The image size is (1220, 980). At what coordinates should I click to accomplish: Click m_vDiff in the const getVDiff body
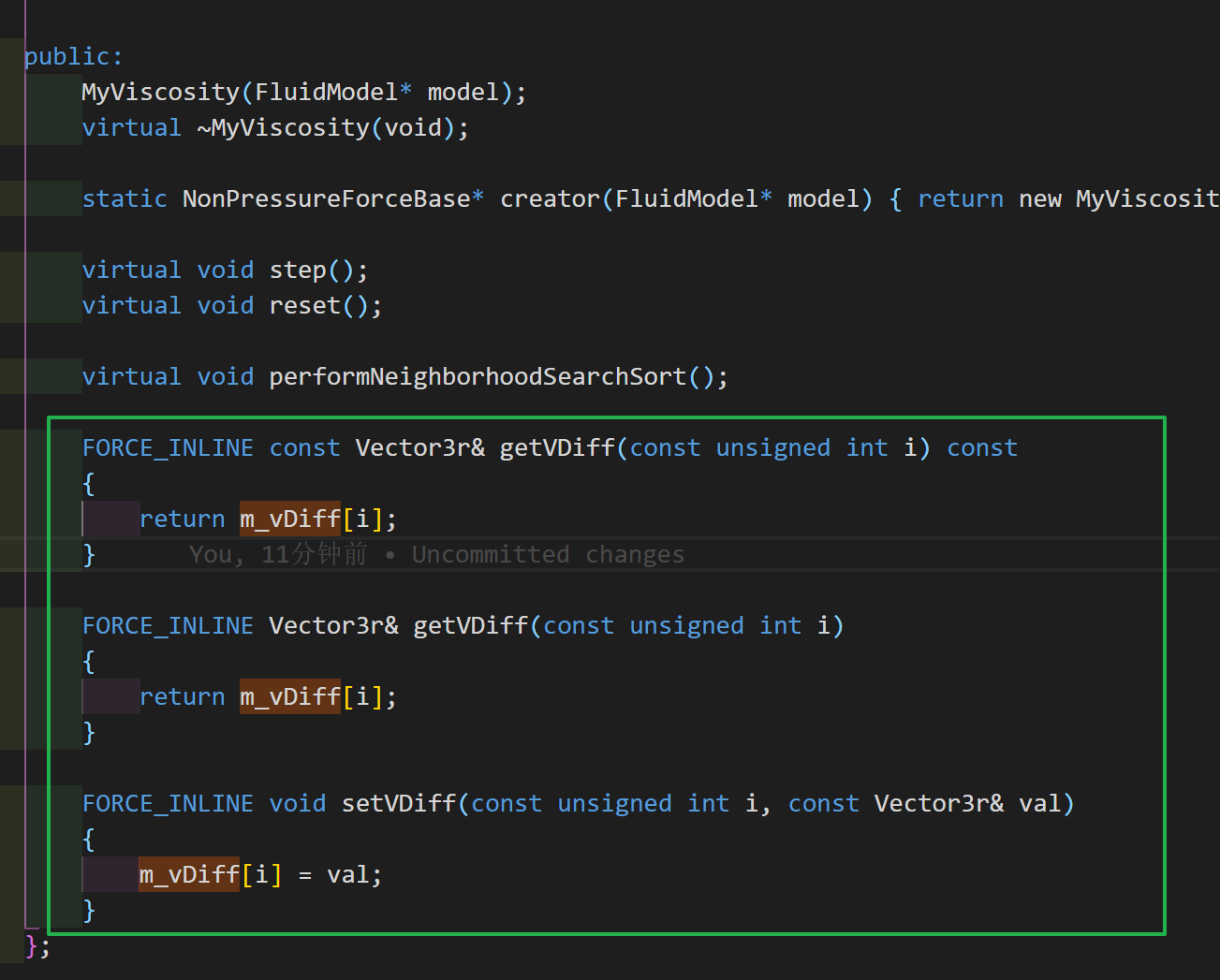(x=290, y=519)
